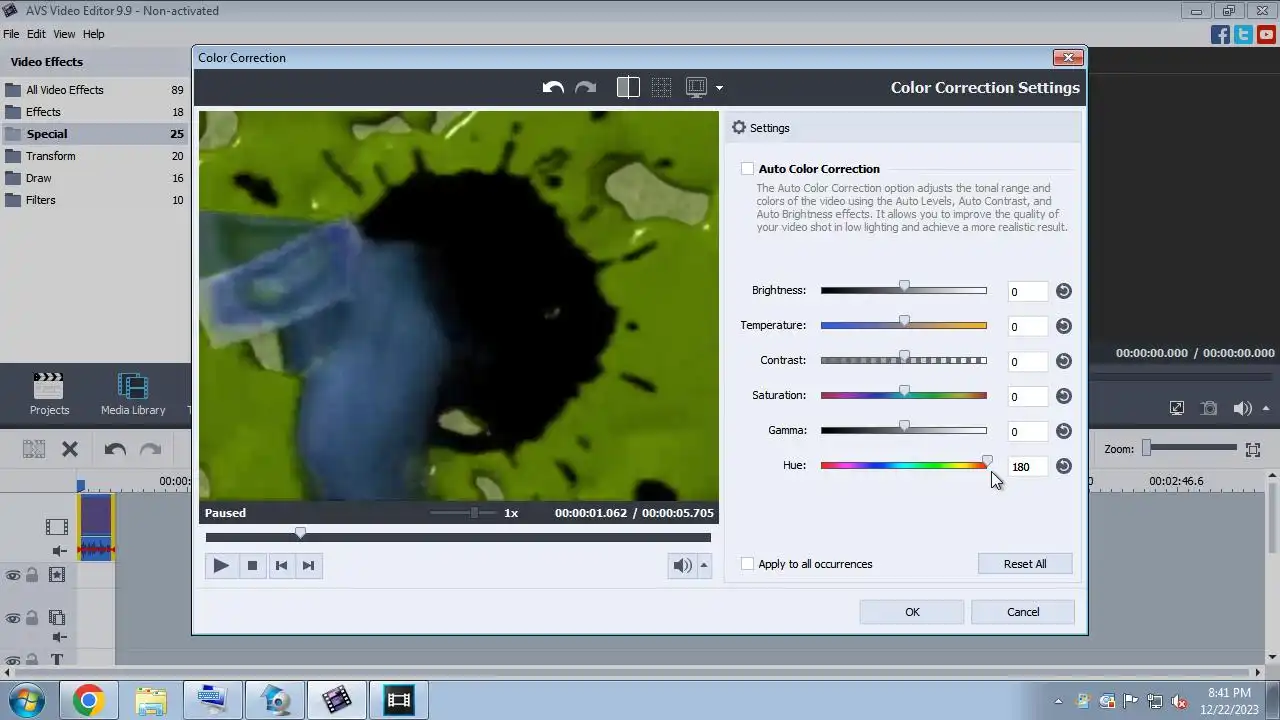Mute main window speaker icon

1243,408
